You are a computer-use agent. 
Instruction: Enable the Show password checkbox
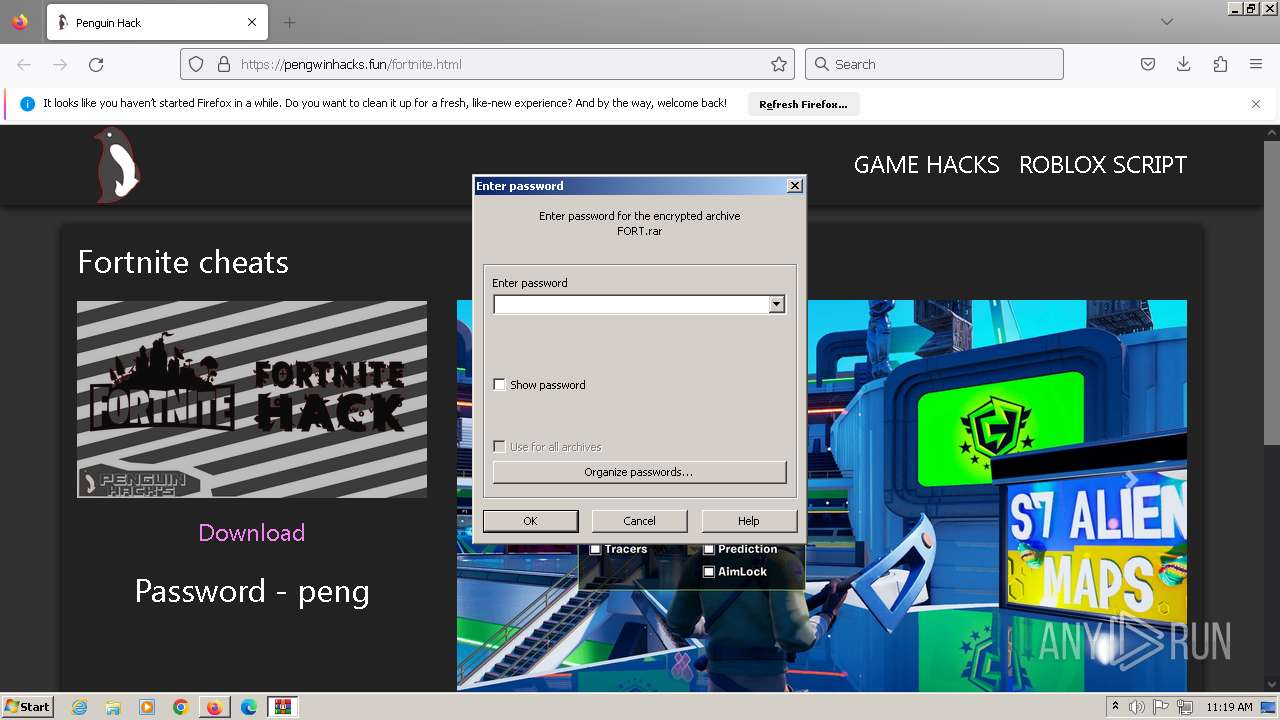click(x=499, y=385)
